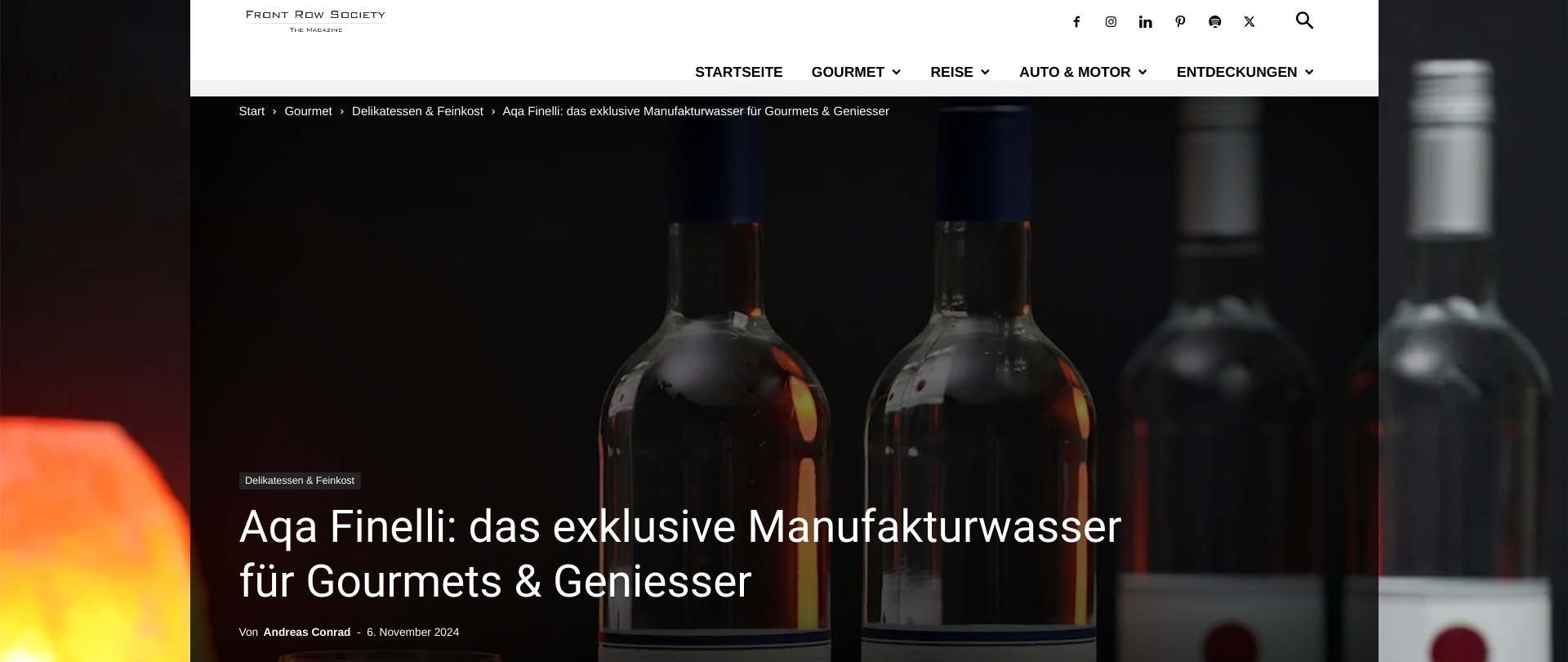Click the Delikatessen & Feinkost category tag
The width and height of the screenshot is (1568, 662).
pyautogui.click(x=300, y=481)
